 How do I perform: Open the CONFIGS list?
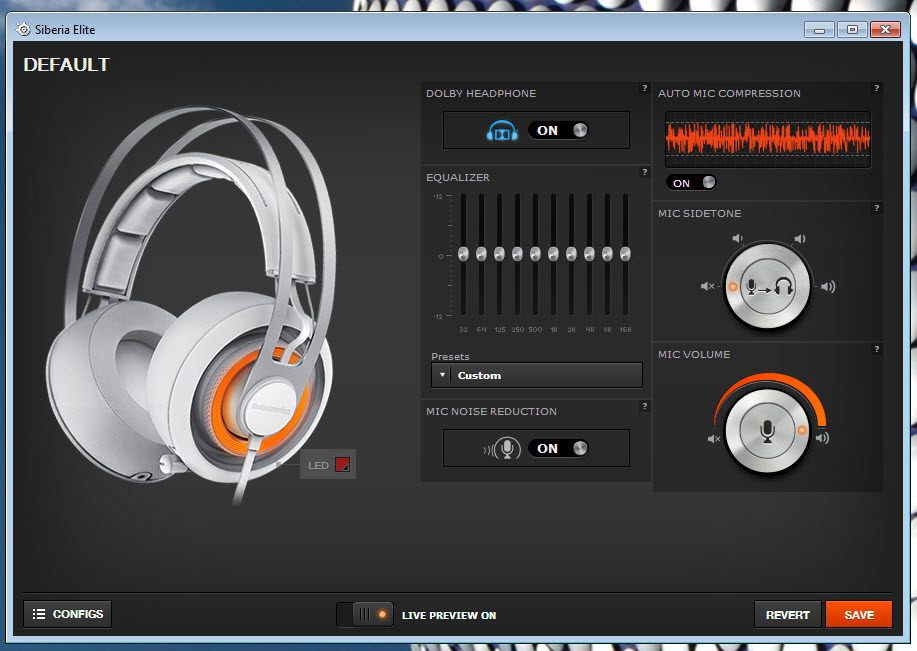tap(67, 614)
